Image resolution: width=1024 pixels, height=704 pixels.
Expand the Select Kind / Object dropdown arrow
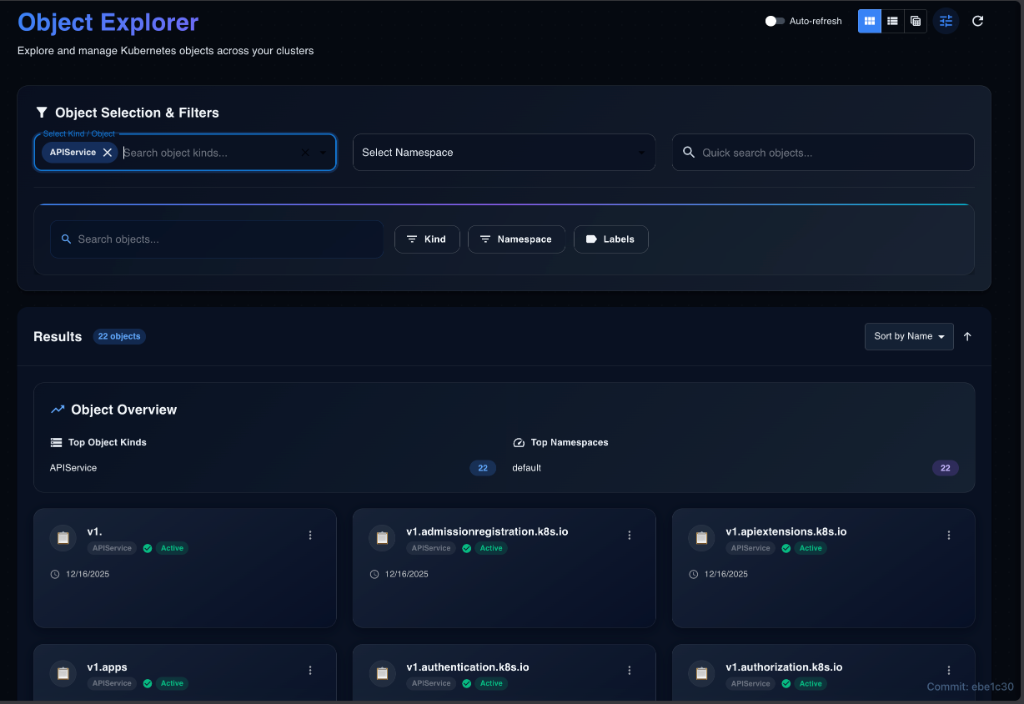[323, 153]
